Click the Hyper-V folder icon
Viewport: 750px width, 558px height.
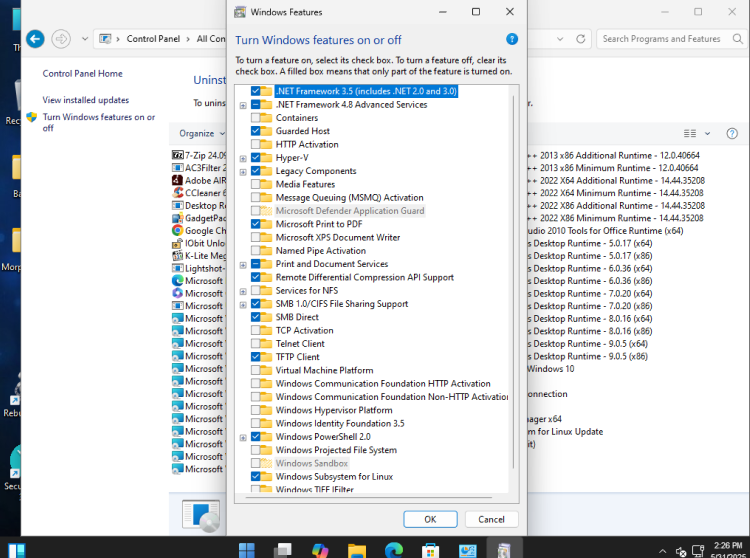(x=266, y=158)
